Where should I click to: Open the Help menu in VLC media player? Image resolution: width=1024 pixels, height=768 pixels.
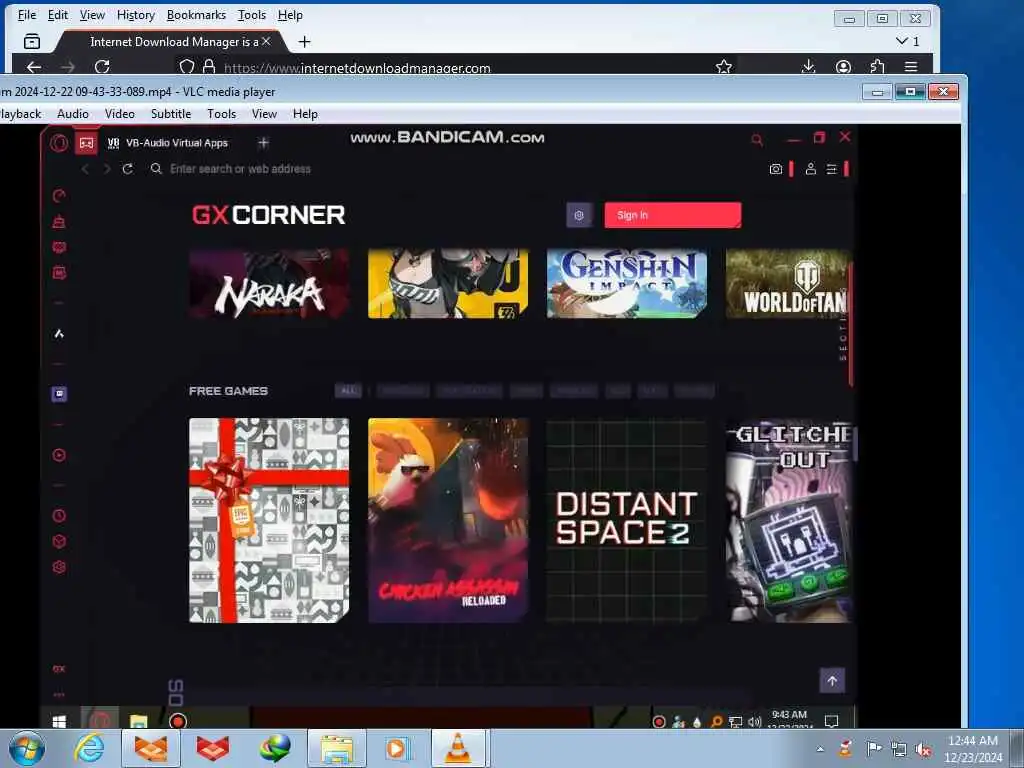[305, 114]
